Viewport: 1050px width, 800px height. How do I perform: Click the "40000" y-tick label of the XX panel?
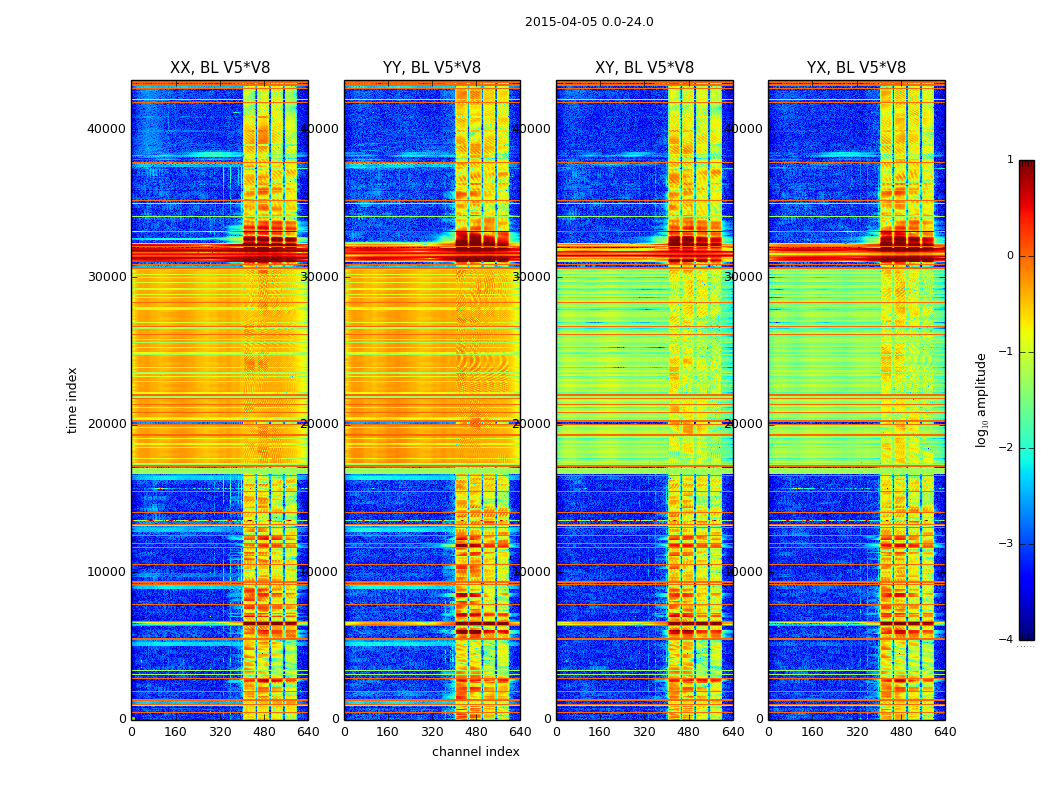106,128
